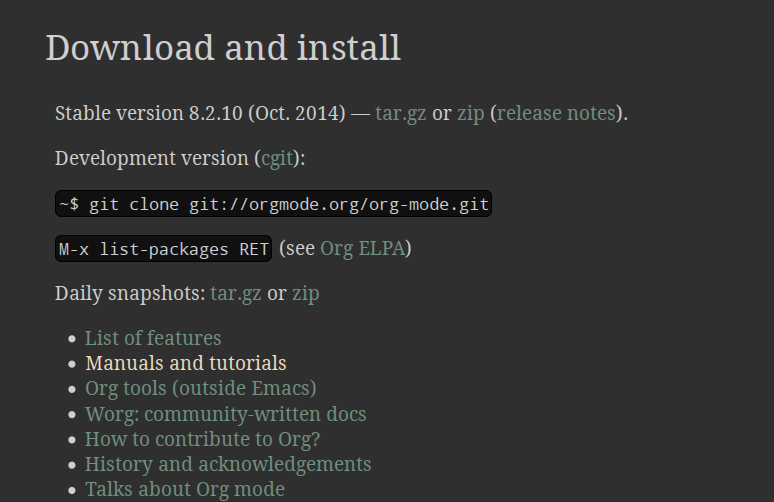Viewport: 774px width, 502px height.
Task: Click the Stable version 8.2.10 text
Action: click(150, 113)
